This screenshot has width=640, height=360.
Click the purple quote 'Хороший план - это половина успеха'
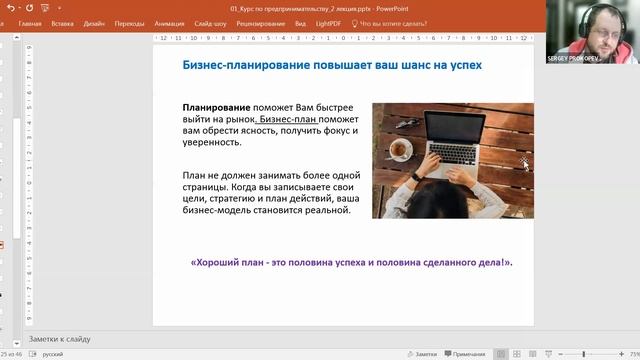click(x=351, y=262)
